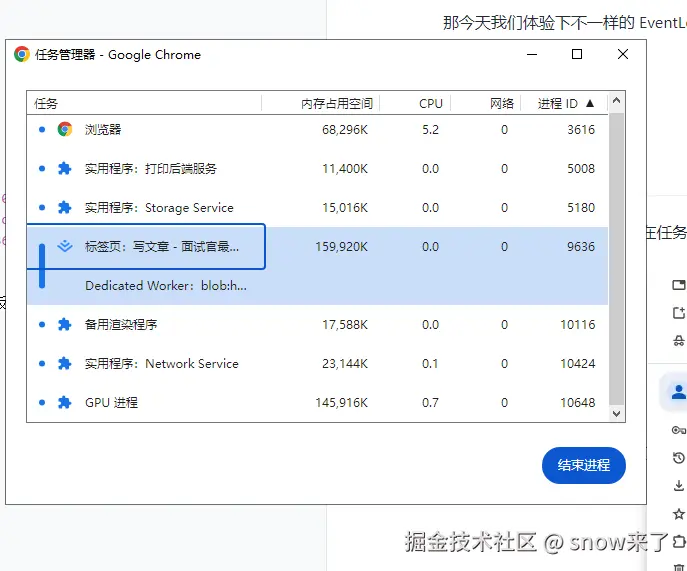Click Chrome logo in task manager title bar
Viewport: 687px width, 571px height.
[21, 54]
